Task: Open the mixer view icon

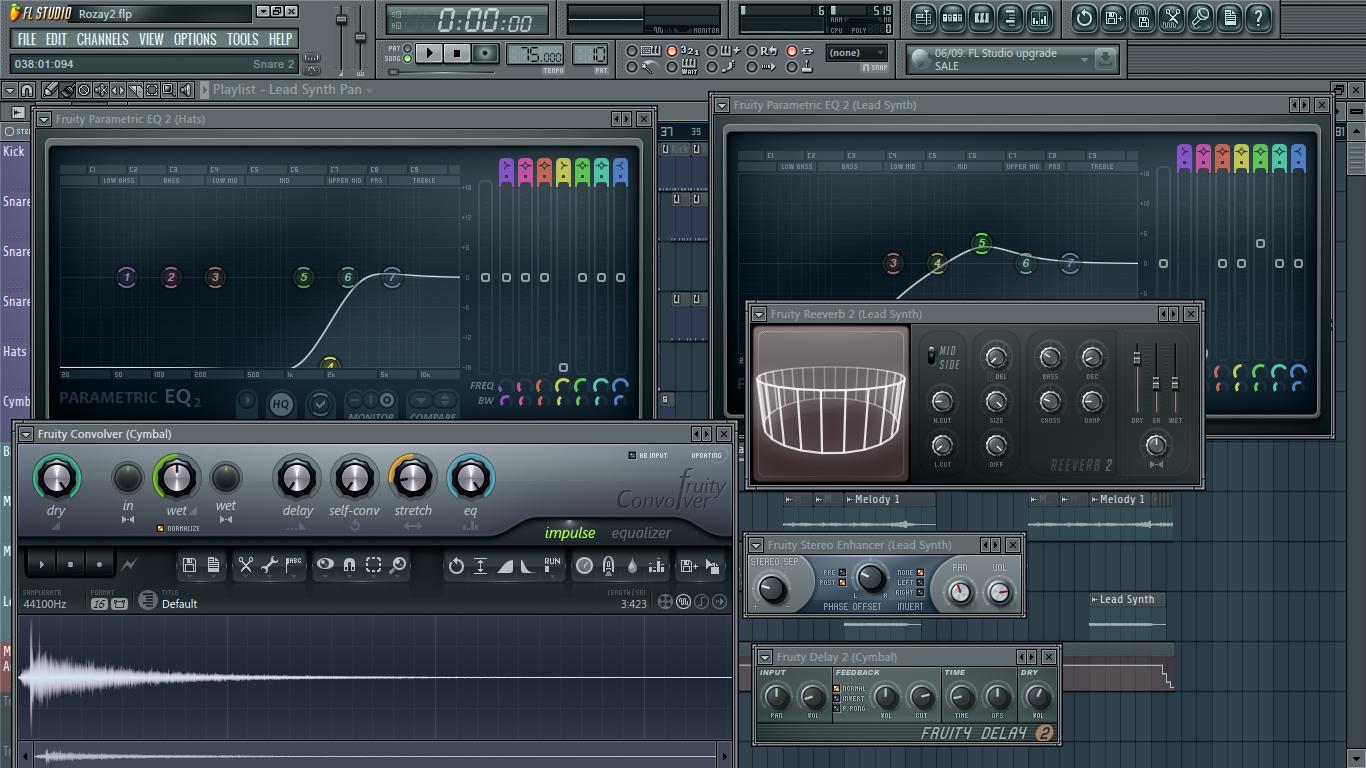Action: point(1039,17)
